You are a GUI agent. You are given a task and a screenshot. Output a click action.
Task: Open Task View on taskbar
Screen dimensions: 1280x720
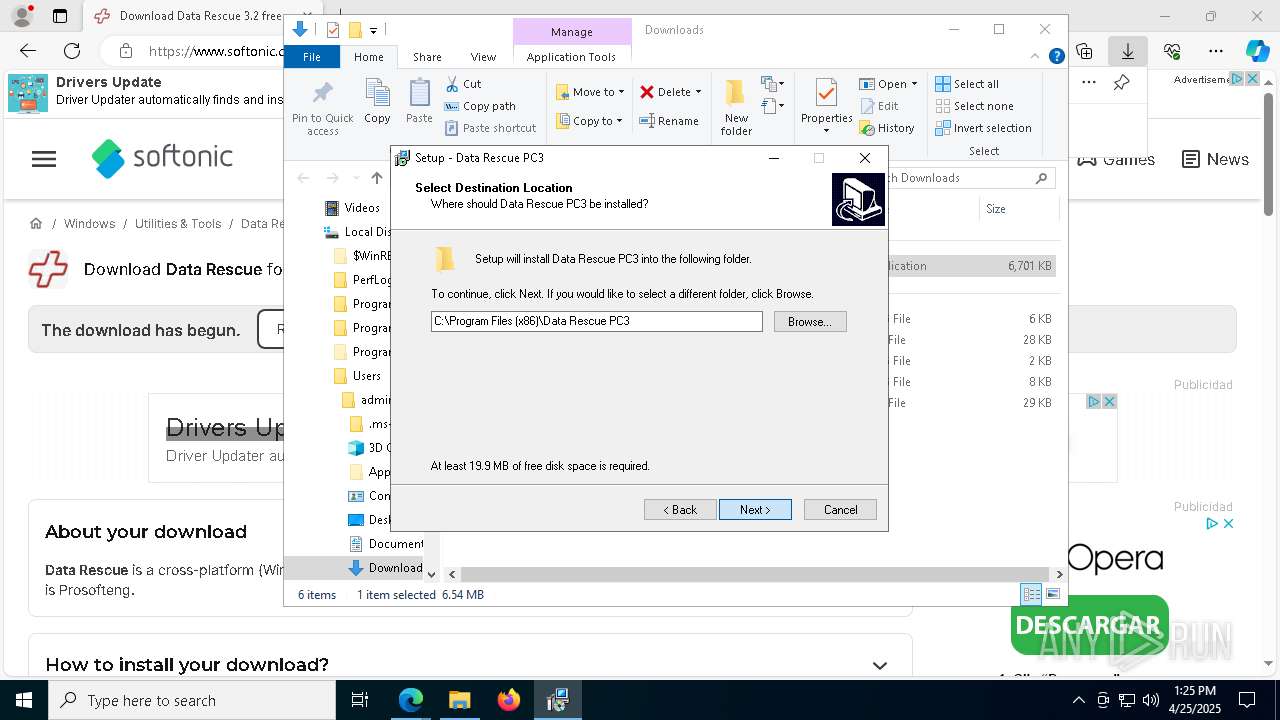click(x=360, y=701)
